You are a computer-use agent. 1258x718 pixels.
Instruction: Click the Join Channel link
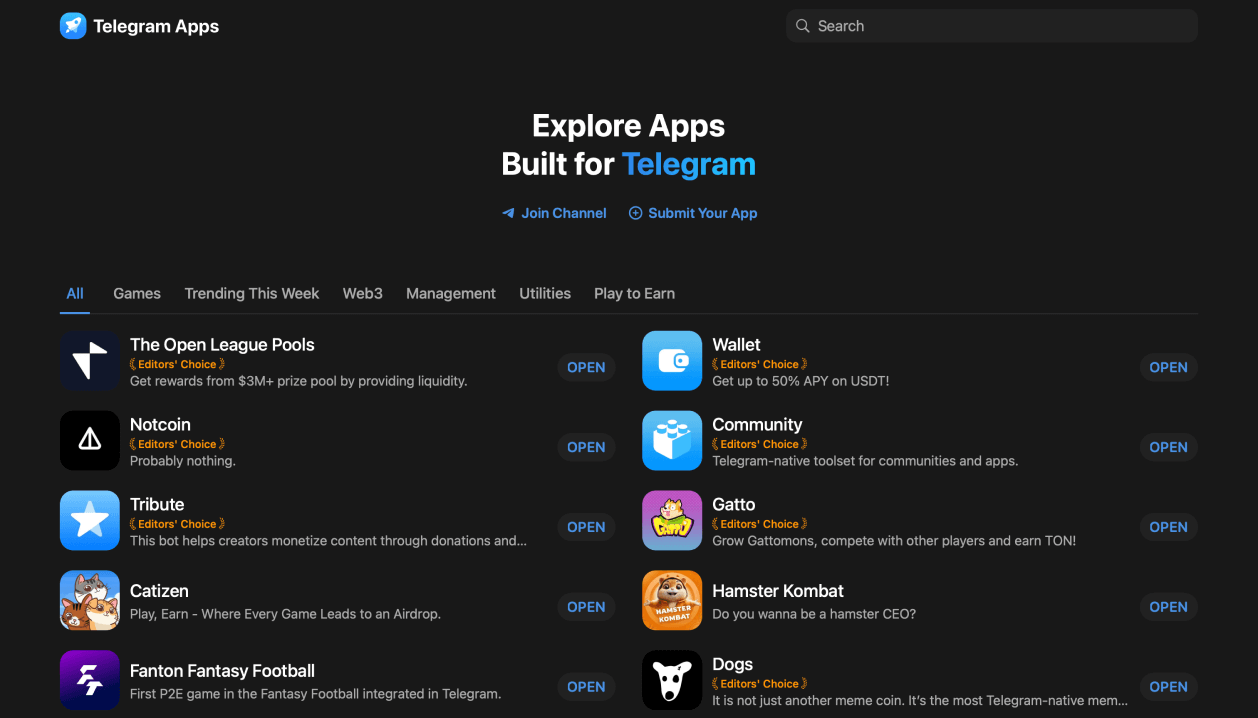[554, 213]
